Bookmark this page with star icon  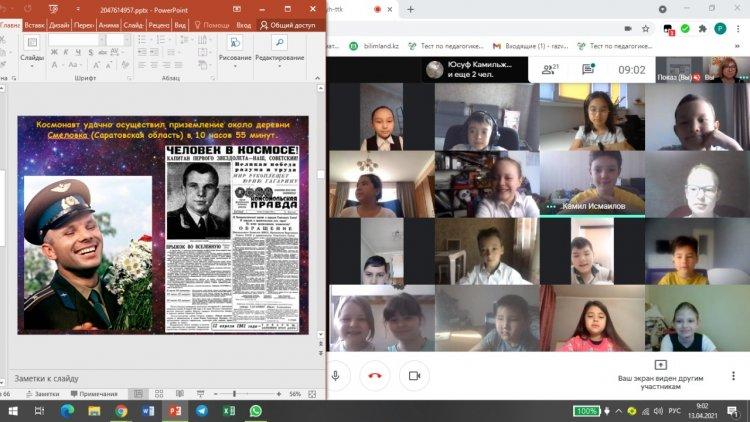[645, 29]
